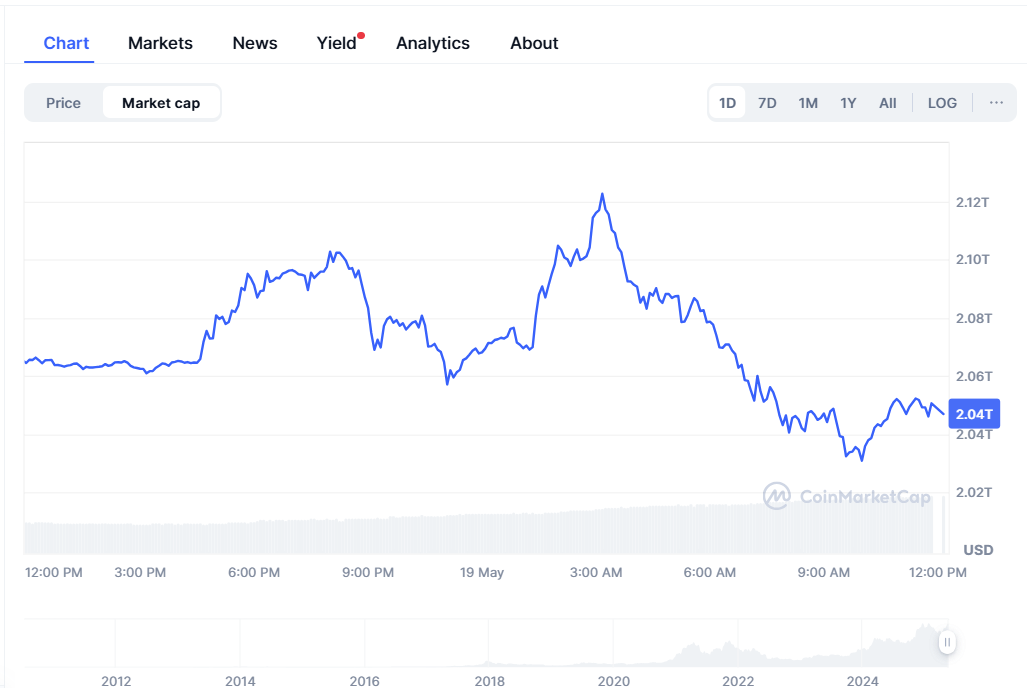Image resolution: width=1027 pixels, height=688 pixels.
Task: View the About tab
Action: 534,43
